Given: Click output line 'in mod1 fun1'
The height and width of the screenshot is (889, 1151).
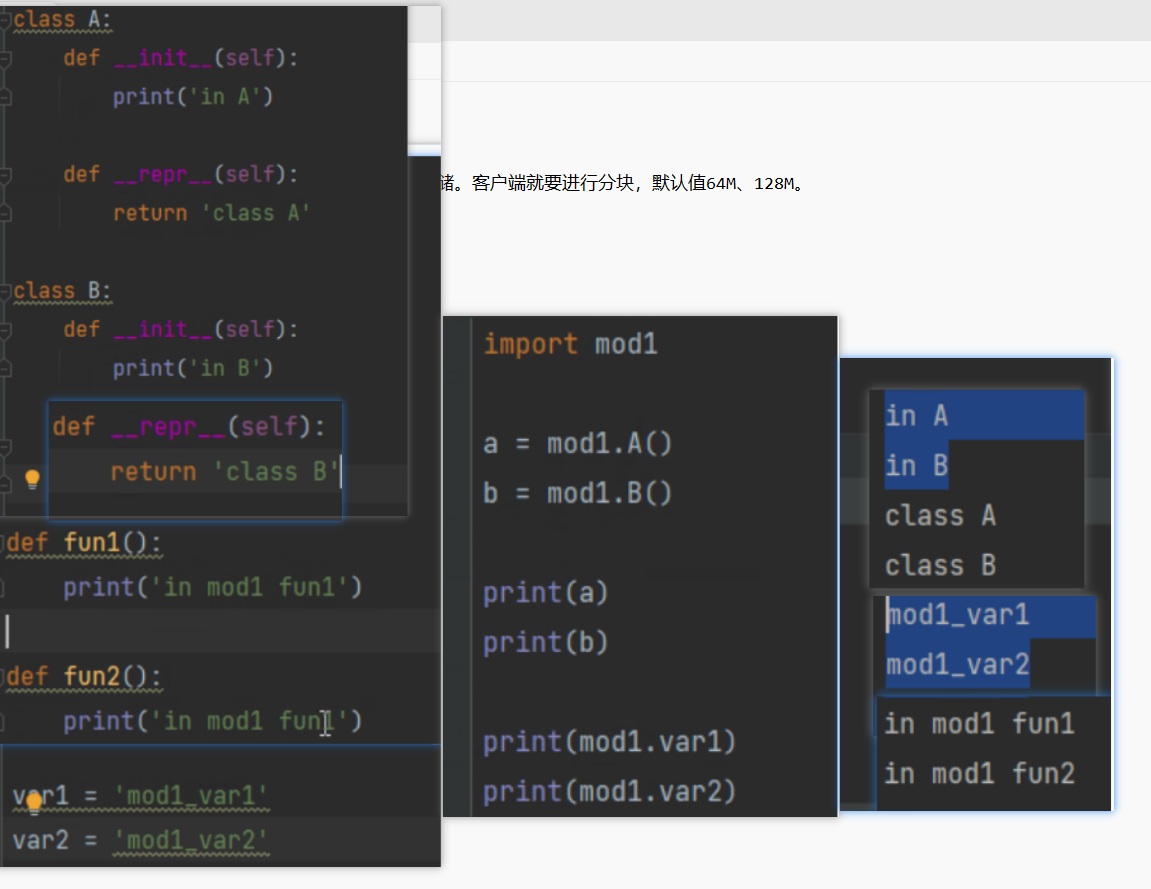Looking at the screenshot, I should click(x=979, y=724).
